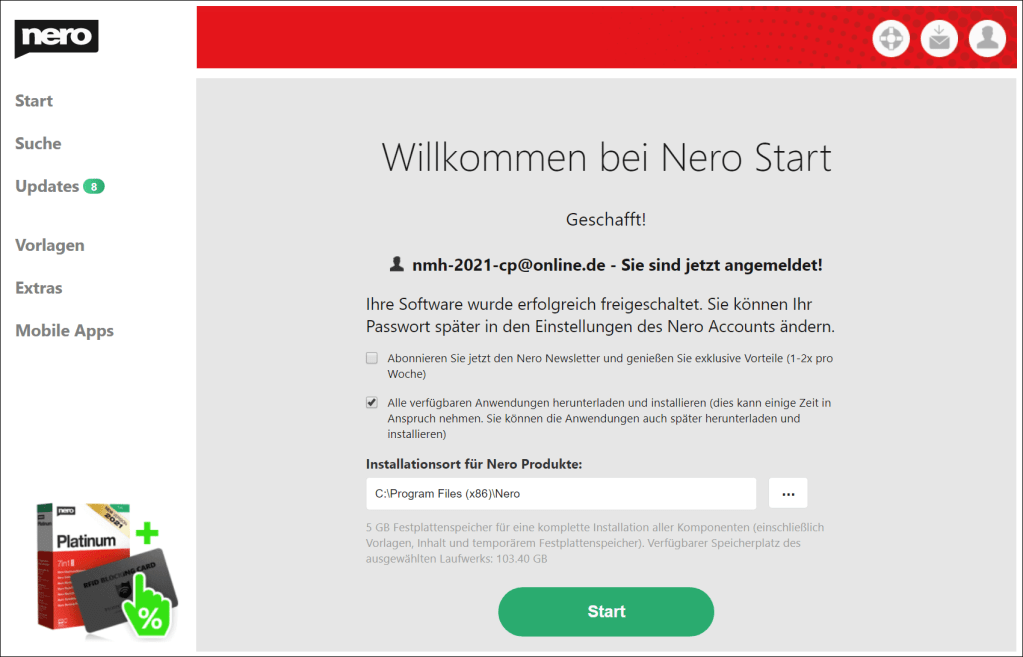Go to Updates in the sidebar
This screenshot has width=1023, height=657.
[x=47, y=187]
